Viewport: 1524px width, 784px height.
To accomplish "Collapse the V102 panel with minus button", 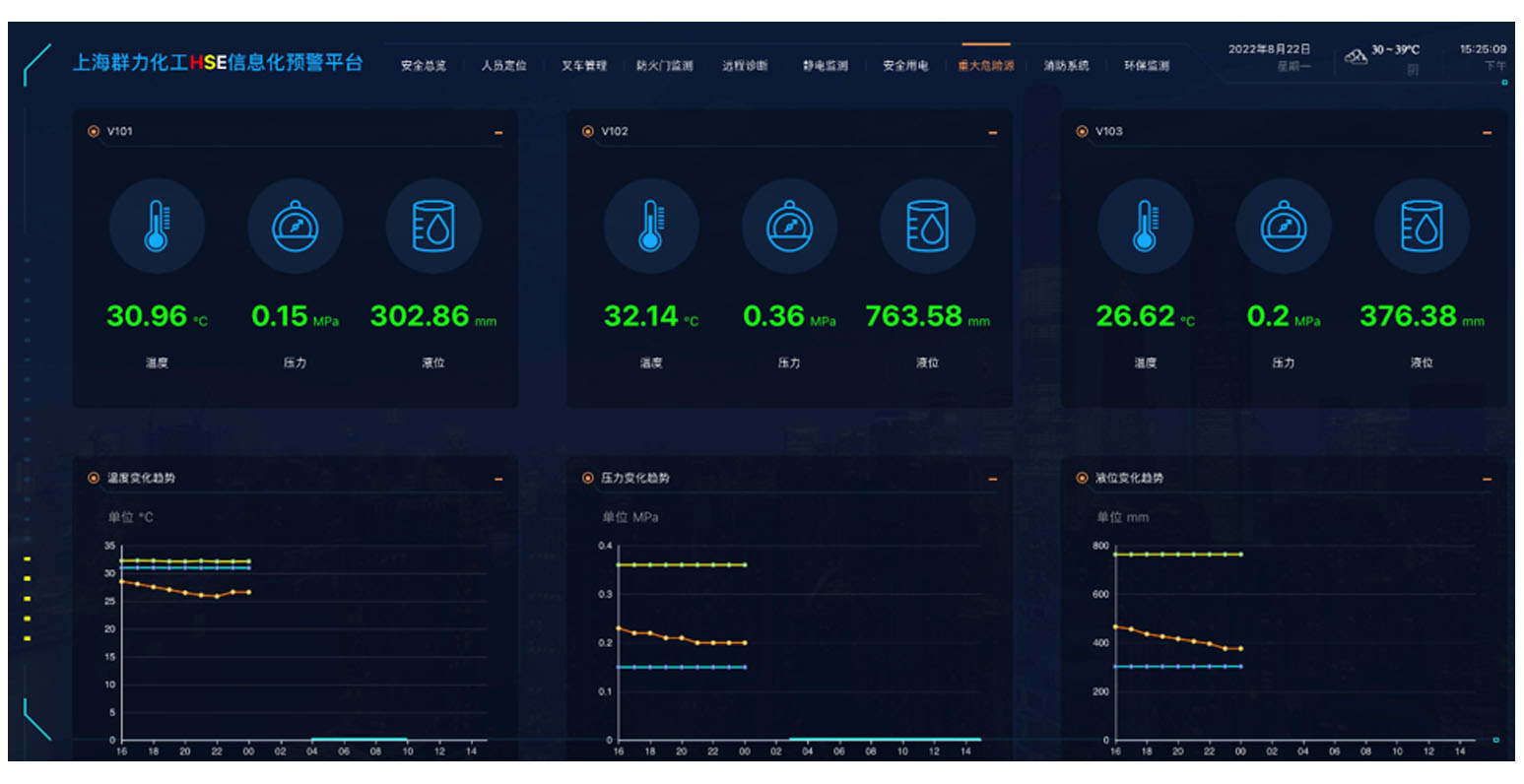I will (993, 132).
